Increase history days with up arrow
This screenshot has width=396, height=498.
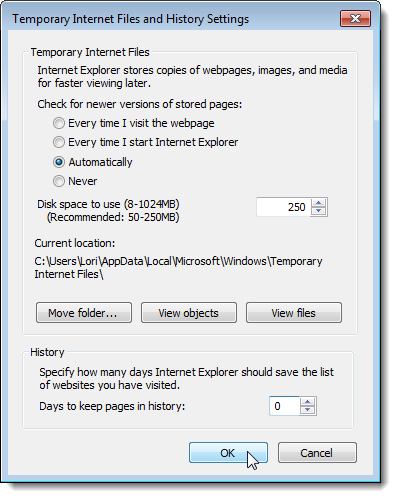pos(307,402)
